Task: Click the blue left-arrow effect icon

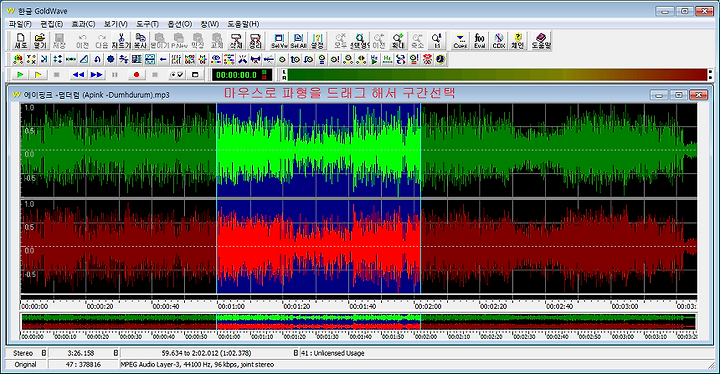Action: coord(163,59)
